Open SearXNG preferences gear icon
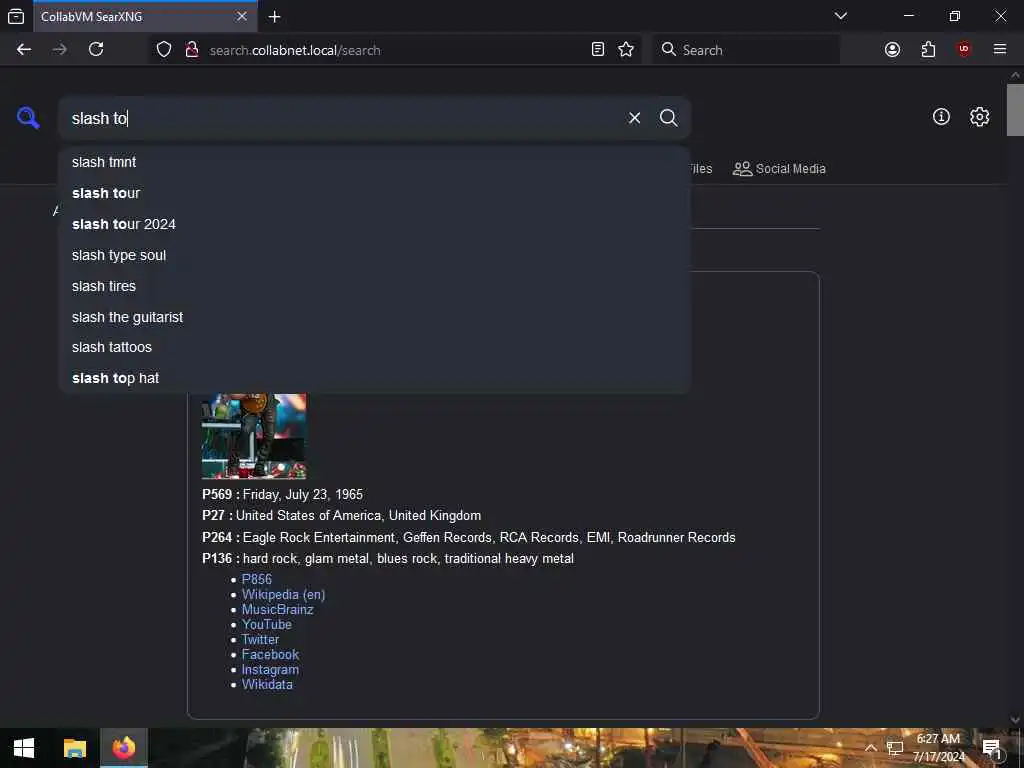Screen dimensions: 1024x768 click(979, 116)
